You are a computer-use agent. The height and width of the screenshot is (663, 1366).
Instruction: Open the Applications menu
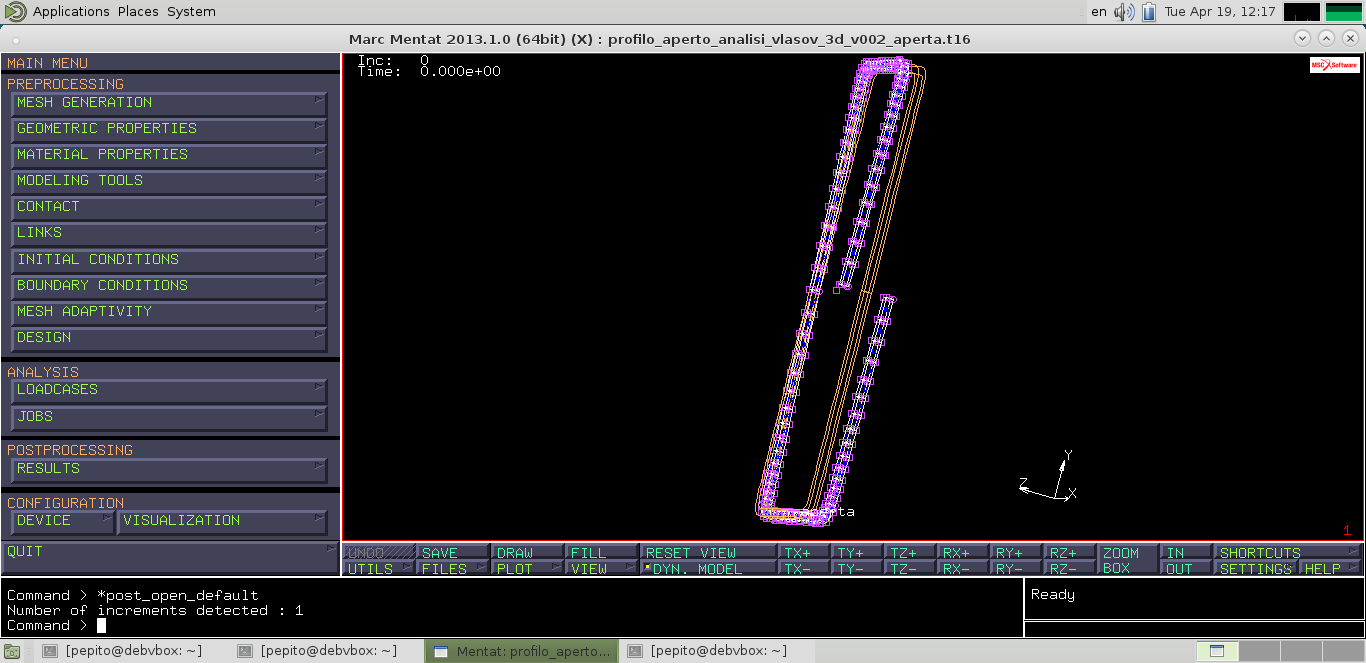pos(71,11)
